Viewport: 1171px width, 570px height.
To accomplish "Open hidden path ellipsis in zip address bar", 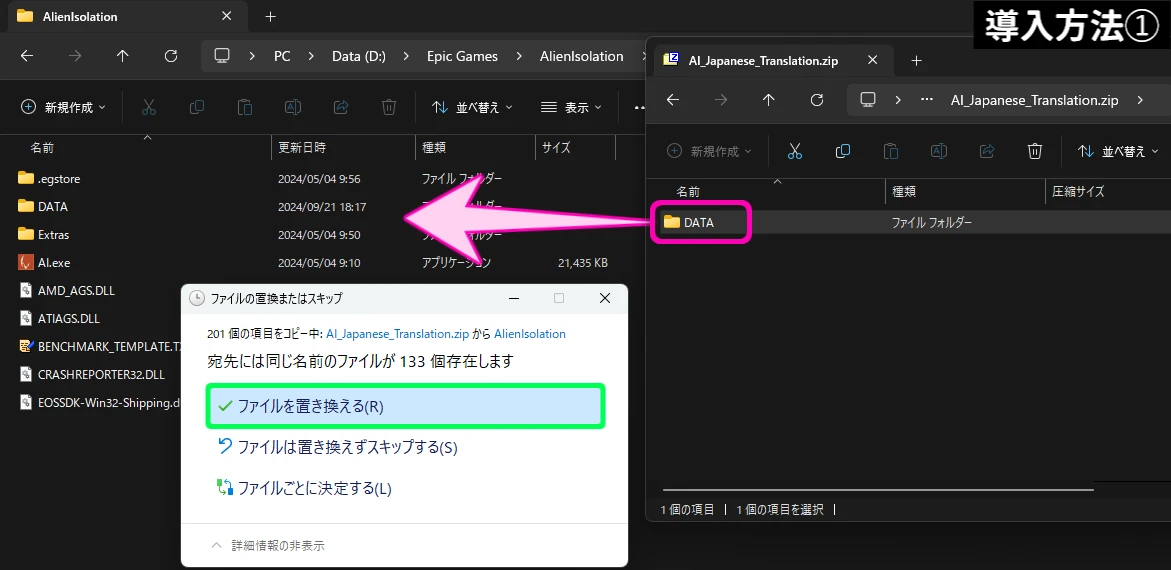I will tap(928, 99).
